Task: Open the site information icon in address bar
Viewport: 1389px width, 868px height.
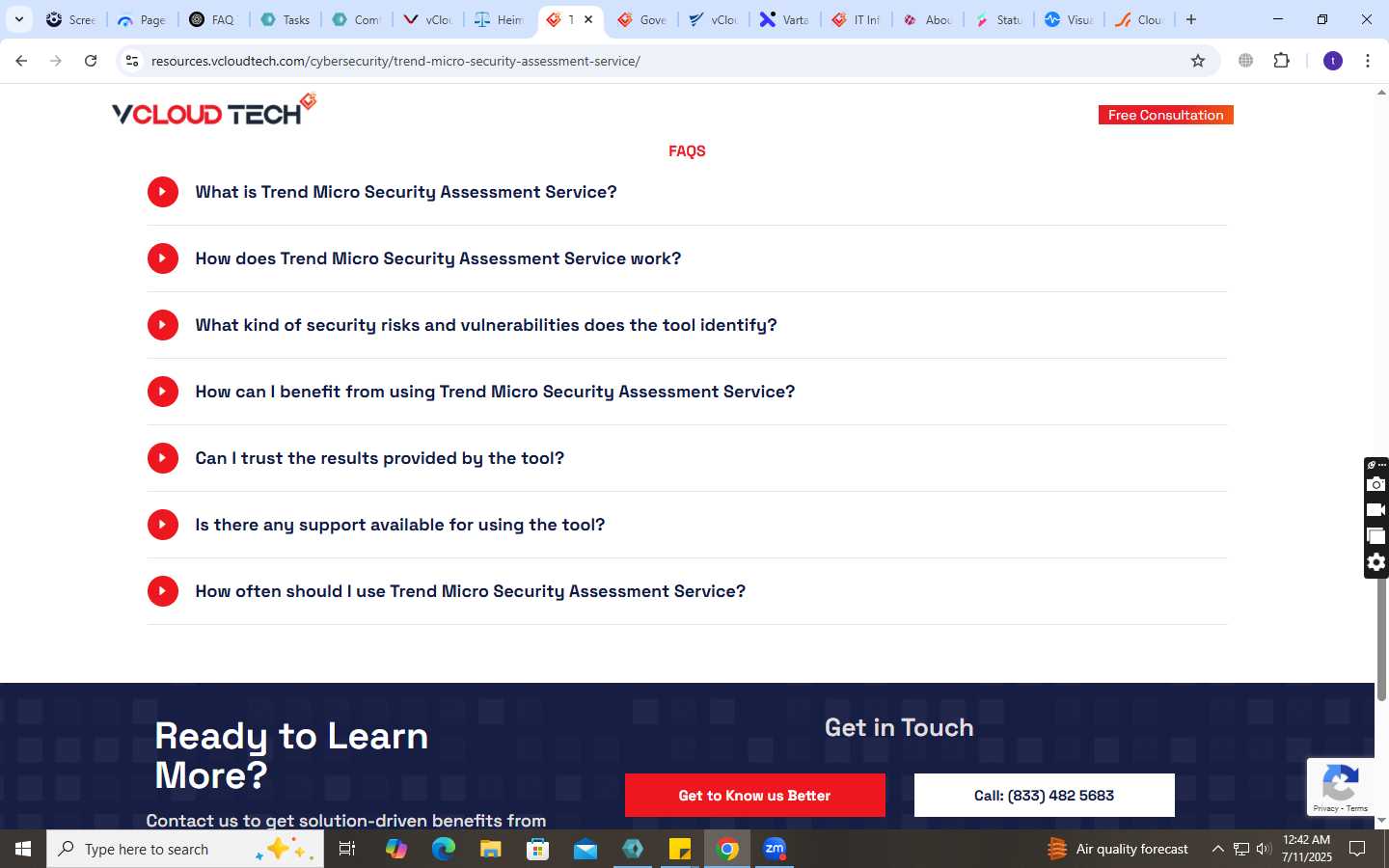Action: pos(132,61)
